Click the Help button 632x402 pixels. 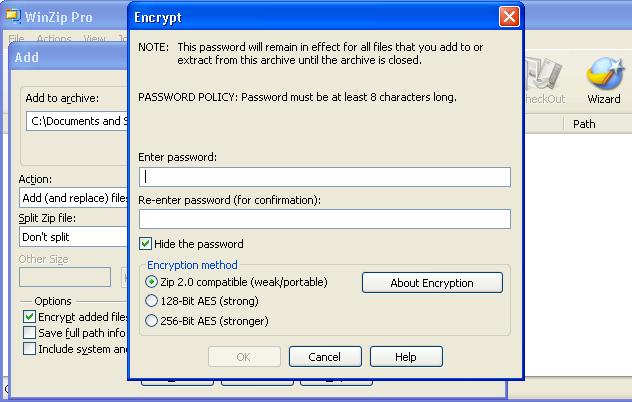tap(406, 357)
